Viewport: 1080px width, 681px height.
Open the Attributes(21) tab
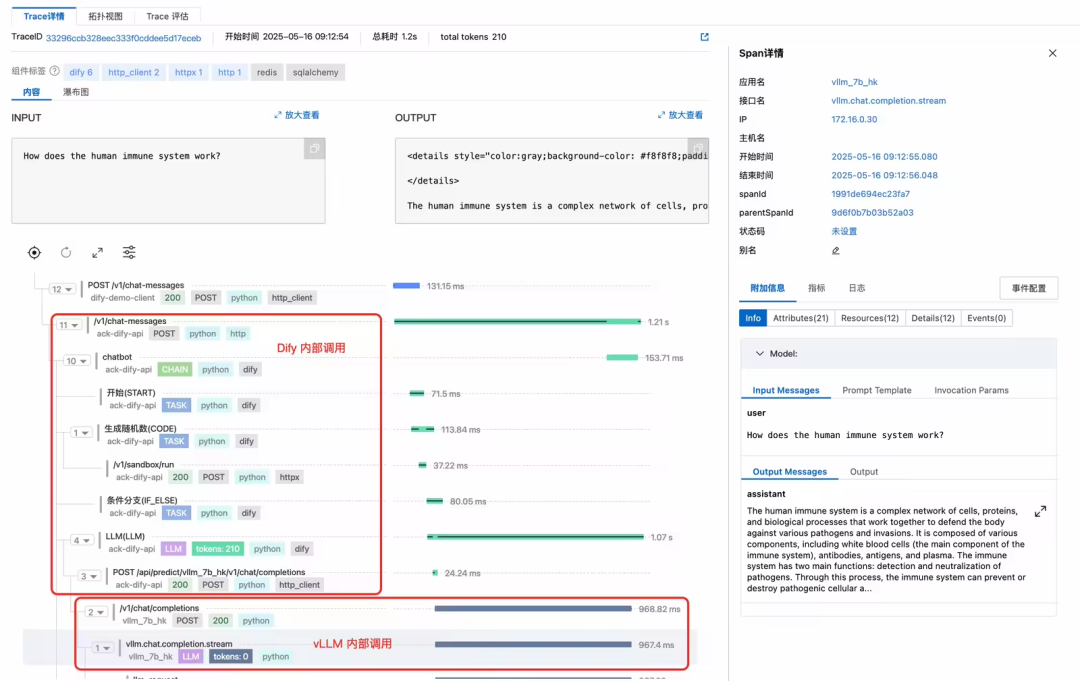(800, 318)
